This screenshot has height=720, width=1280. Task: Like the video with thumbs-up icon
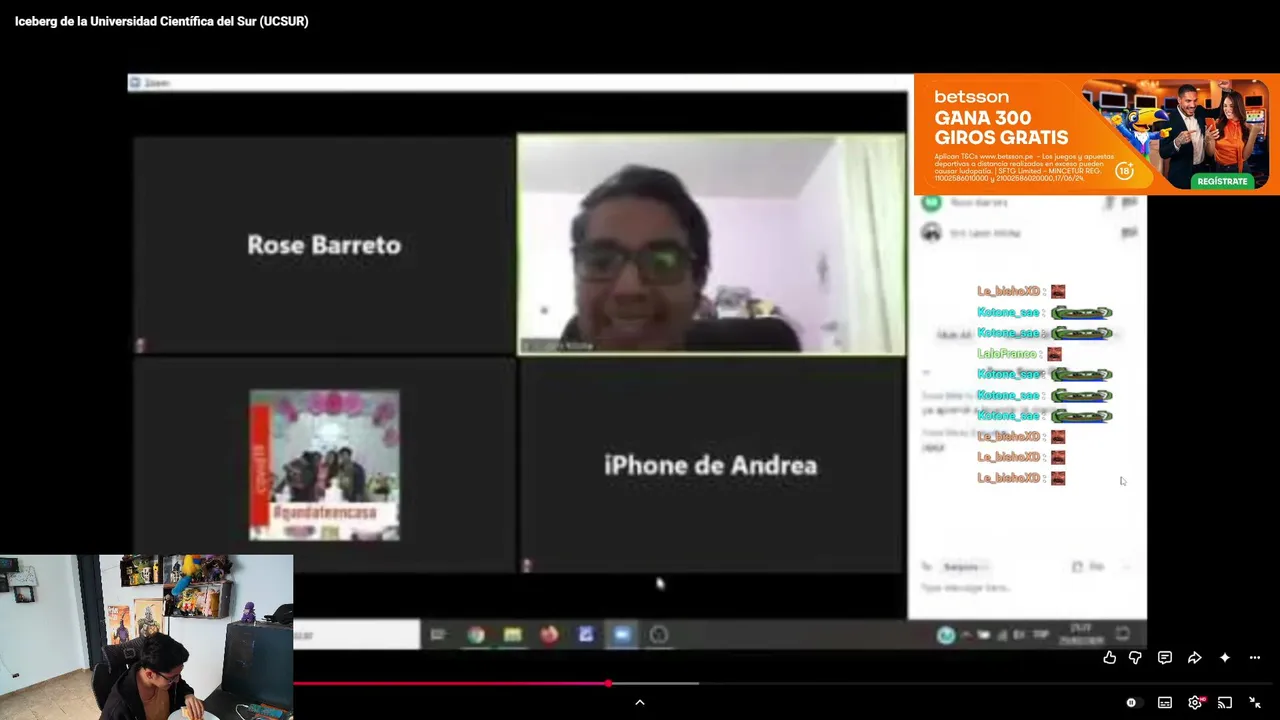[x=1110, y=658]
